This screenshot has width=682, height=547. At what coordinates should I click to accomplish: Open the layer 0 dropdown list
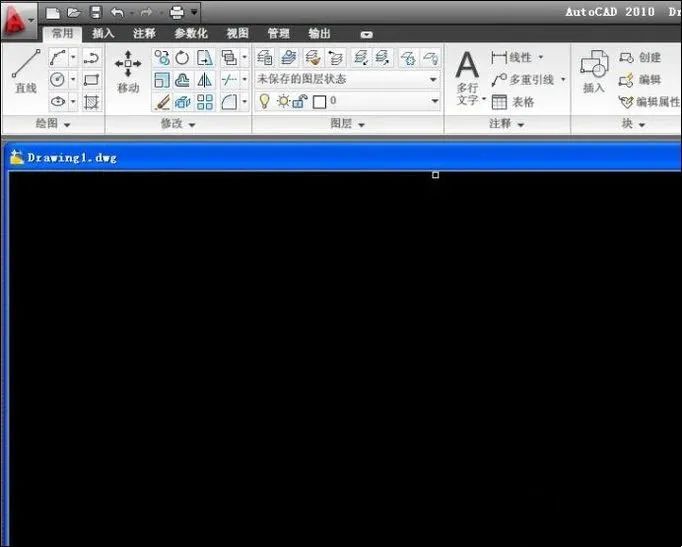click(435, 101)
